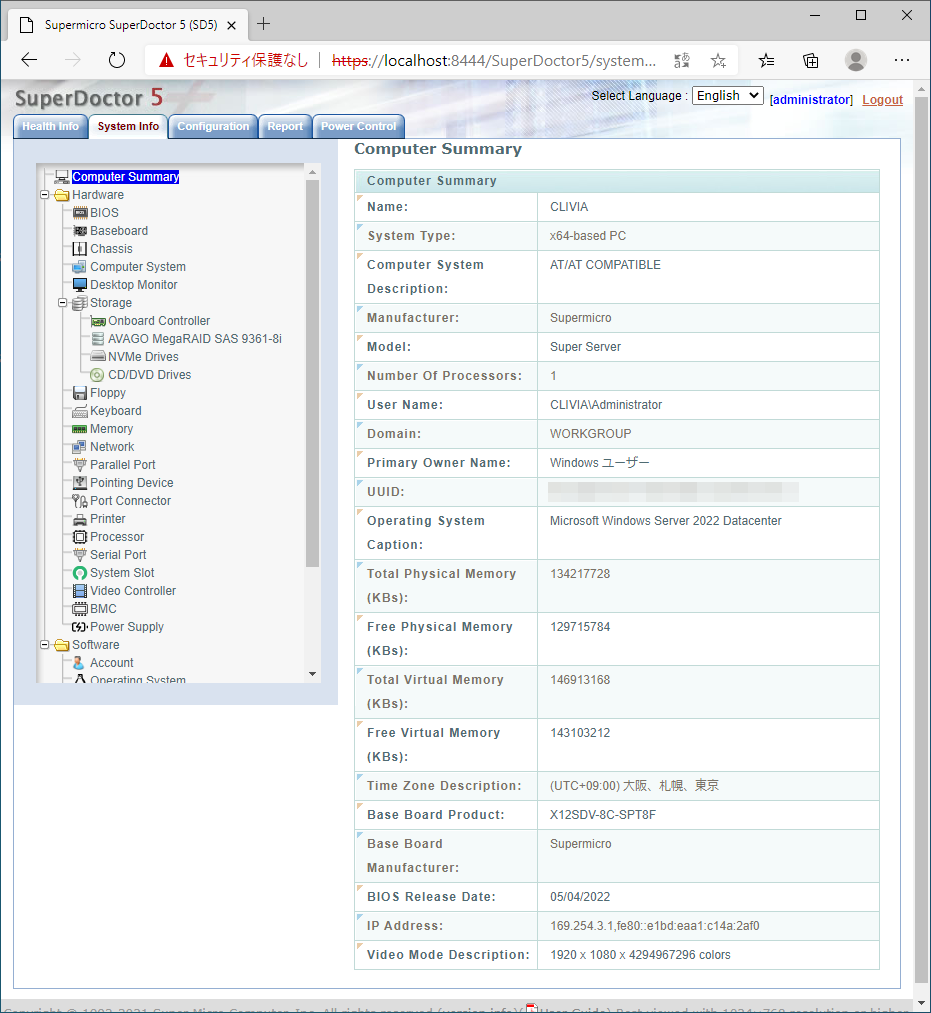931x1013 pixels.
Task: Click the page vertical scrollbar thumb
Action: [922, 539]
